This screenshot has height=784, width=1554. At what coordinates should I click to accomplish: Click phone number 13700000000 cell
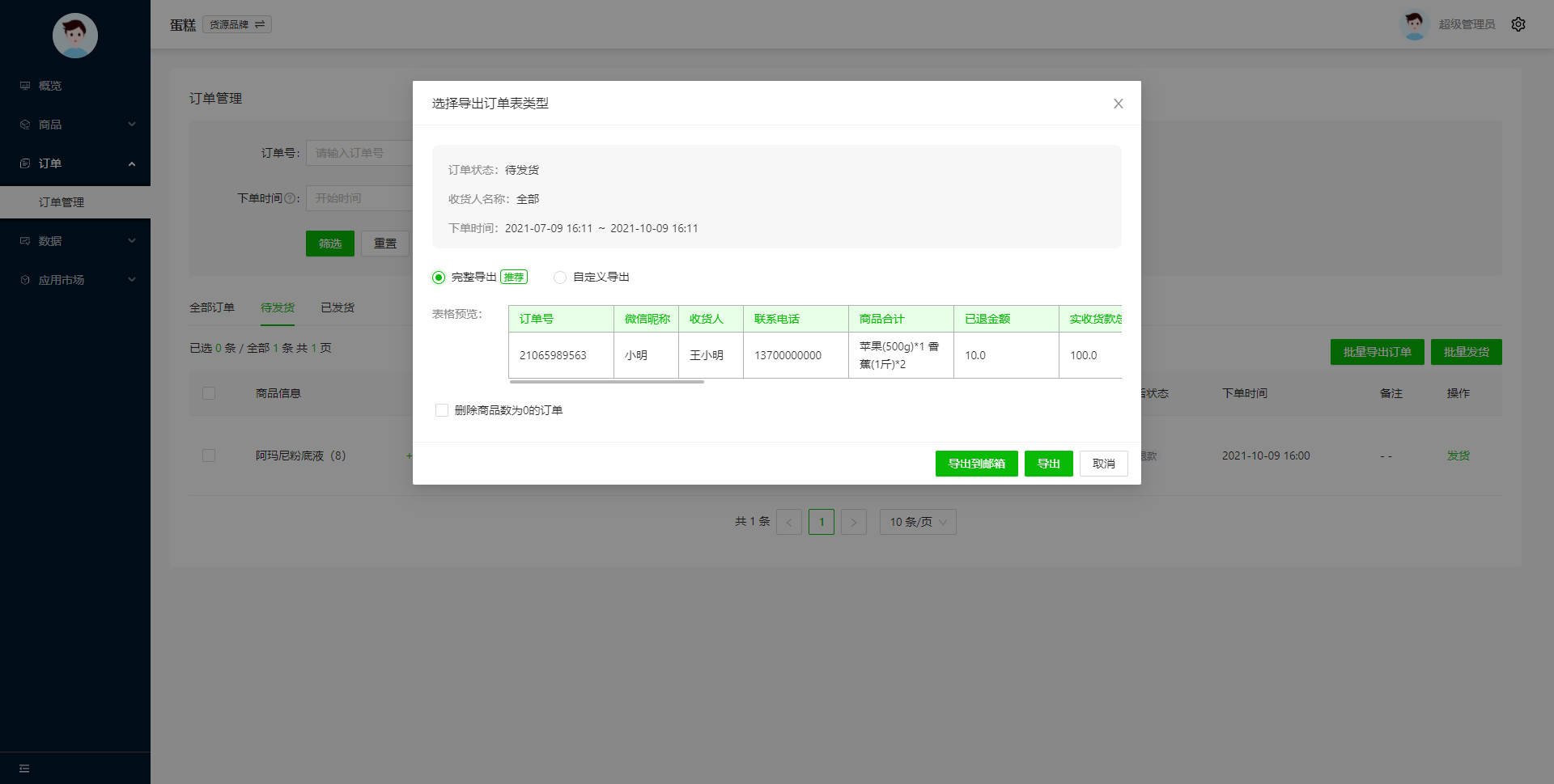tap(796, 355)
